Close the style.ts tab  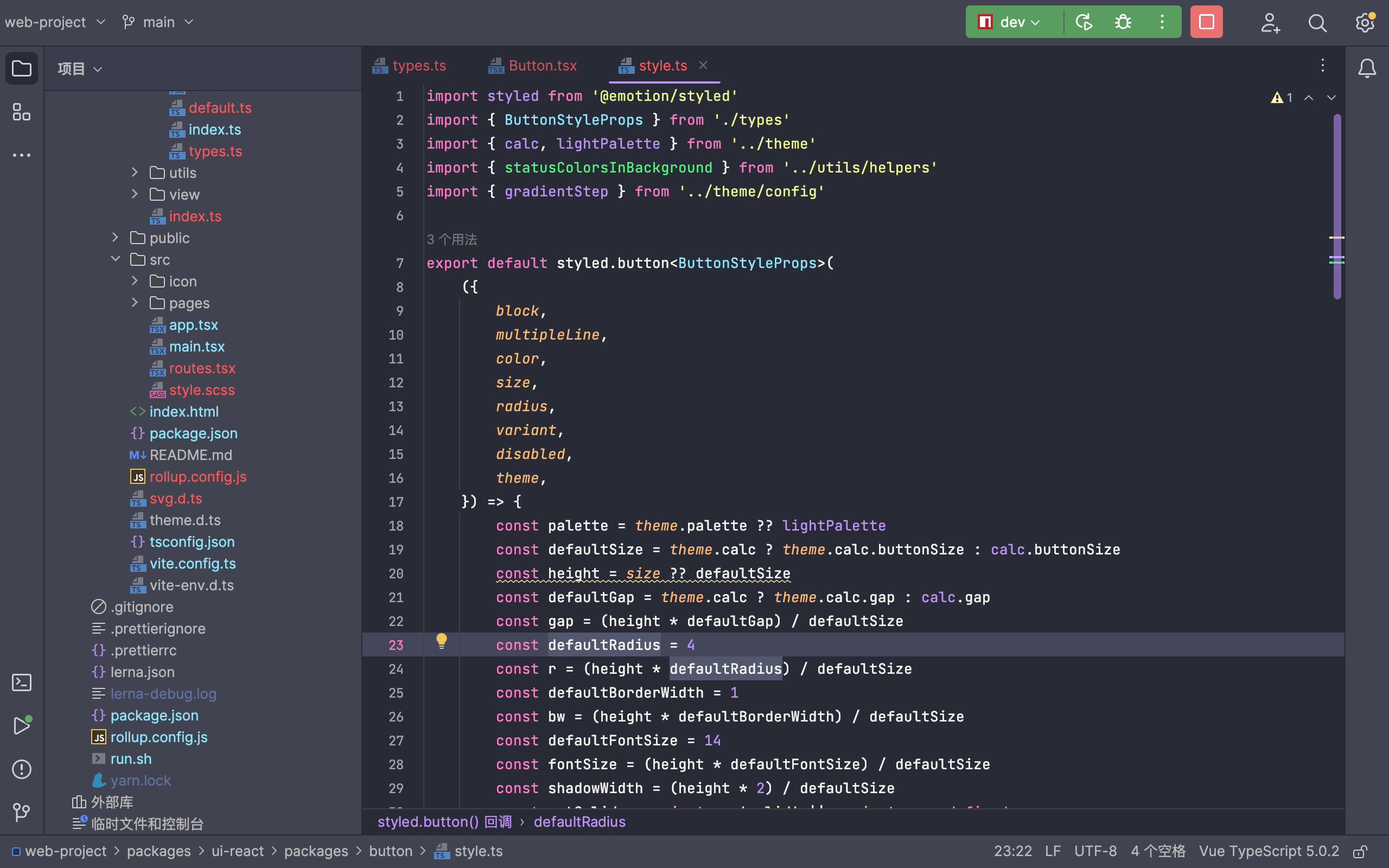703,66
